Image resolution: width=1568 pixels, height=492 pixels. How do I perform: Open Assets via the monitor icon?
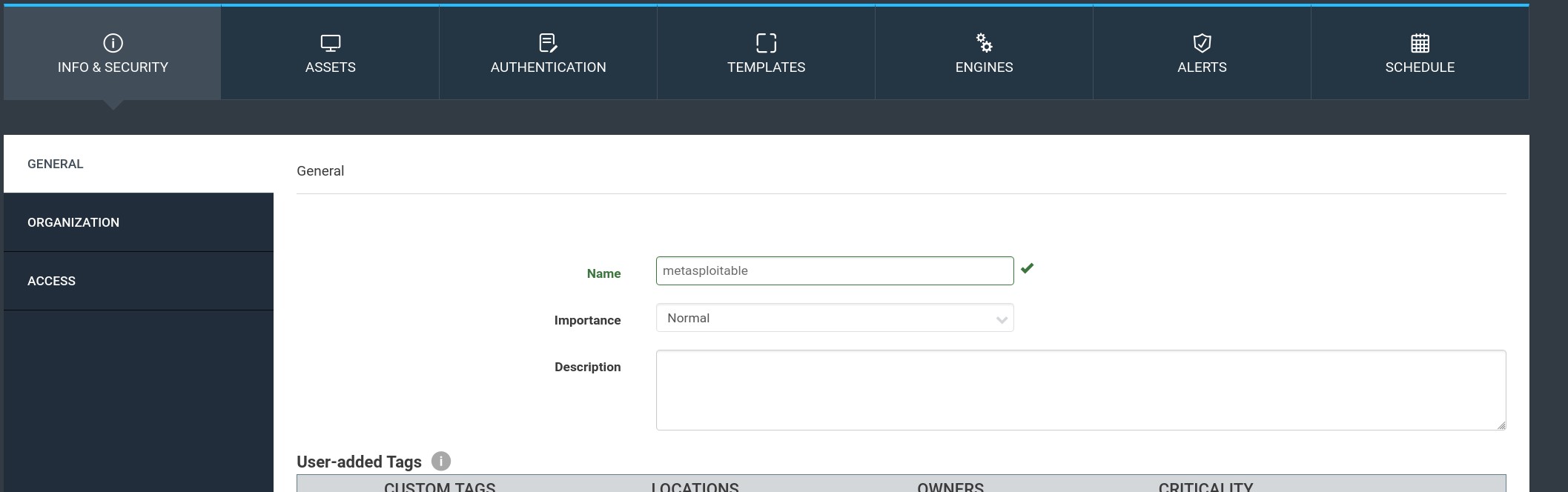pos(330,43)
